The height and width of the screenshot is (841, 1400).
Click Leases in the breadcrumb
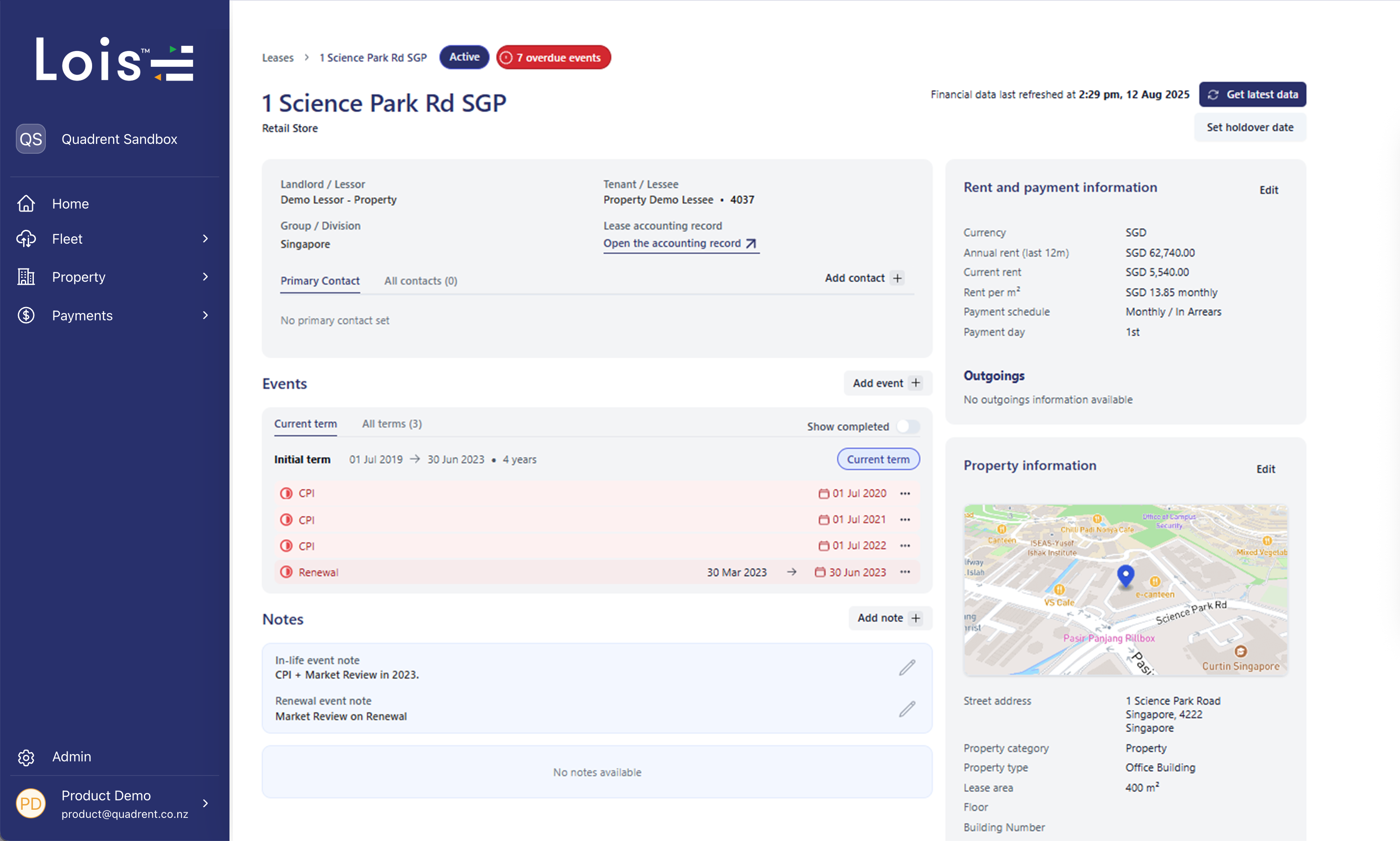click(x=277, y=58)
